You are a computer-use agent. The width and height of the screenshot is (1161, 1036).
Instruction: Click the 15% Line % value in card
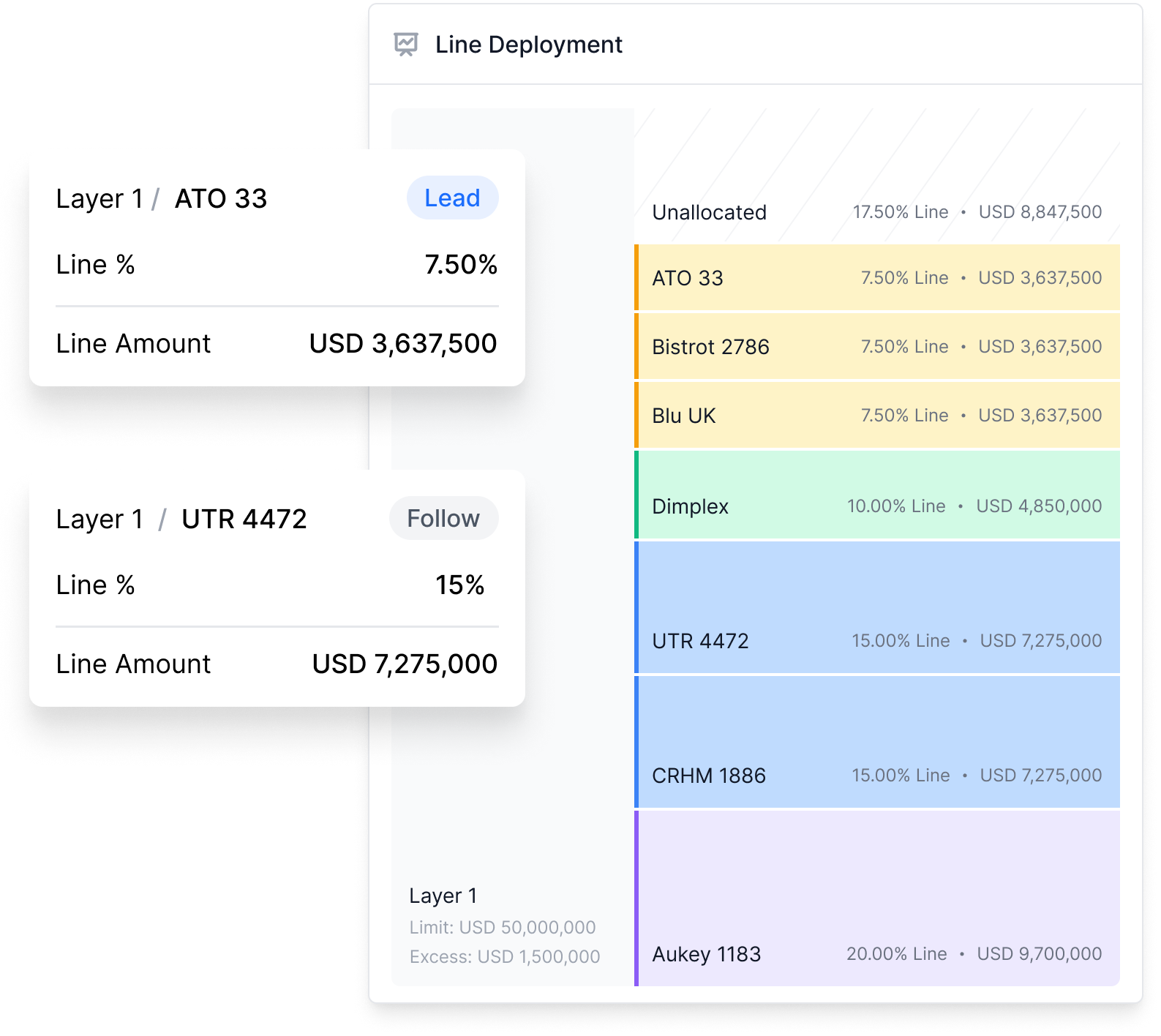(459, 585)
